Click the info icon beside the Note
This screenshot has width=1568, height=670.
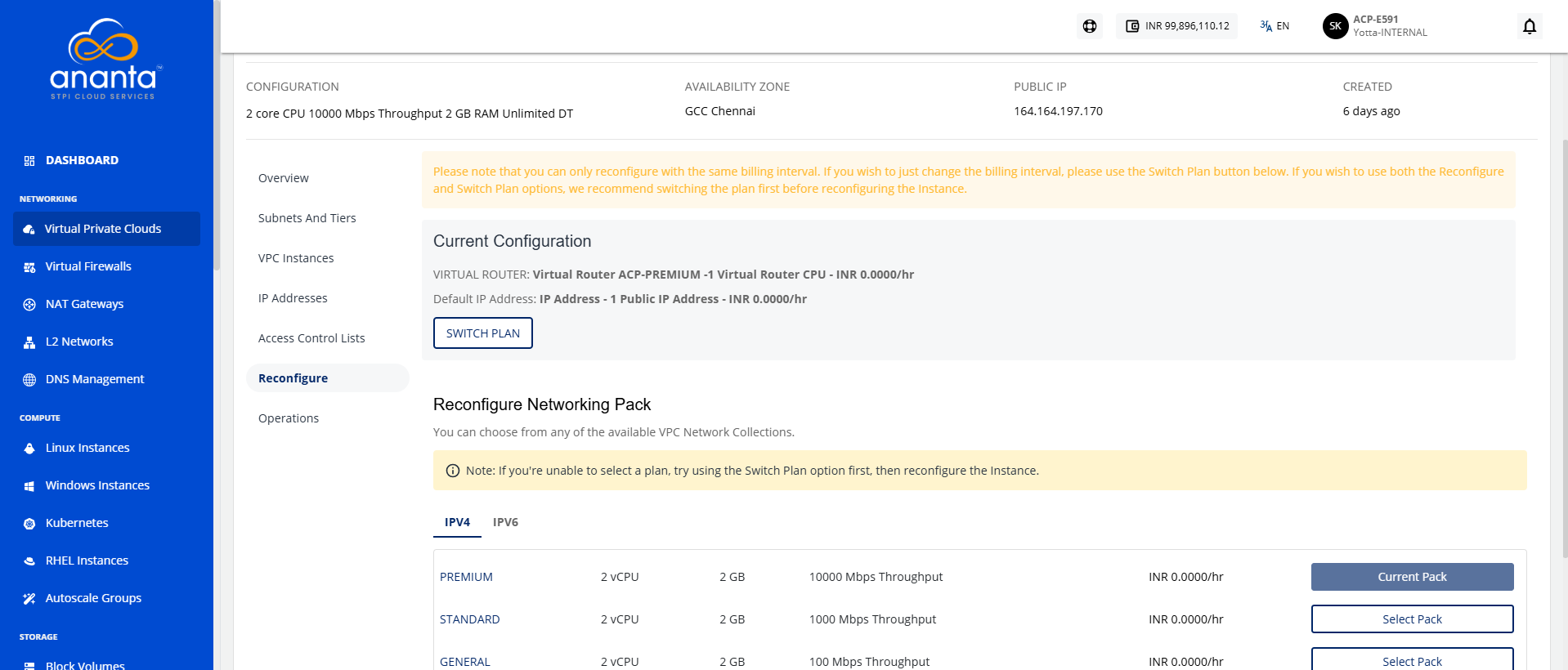click(x=452, y=471)
